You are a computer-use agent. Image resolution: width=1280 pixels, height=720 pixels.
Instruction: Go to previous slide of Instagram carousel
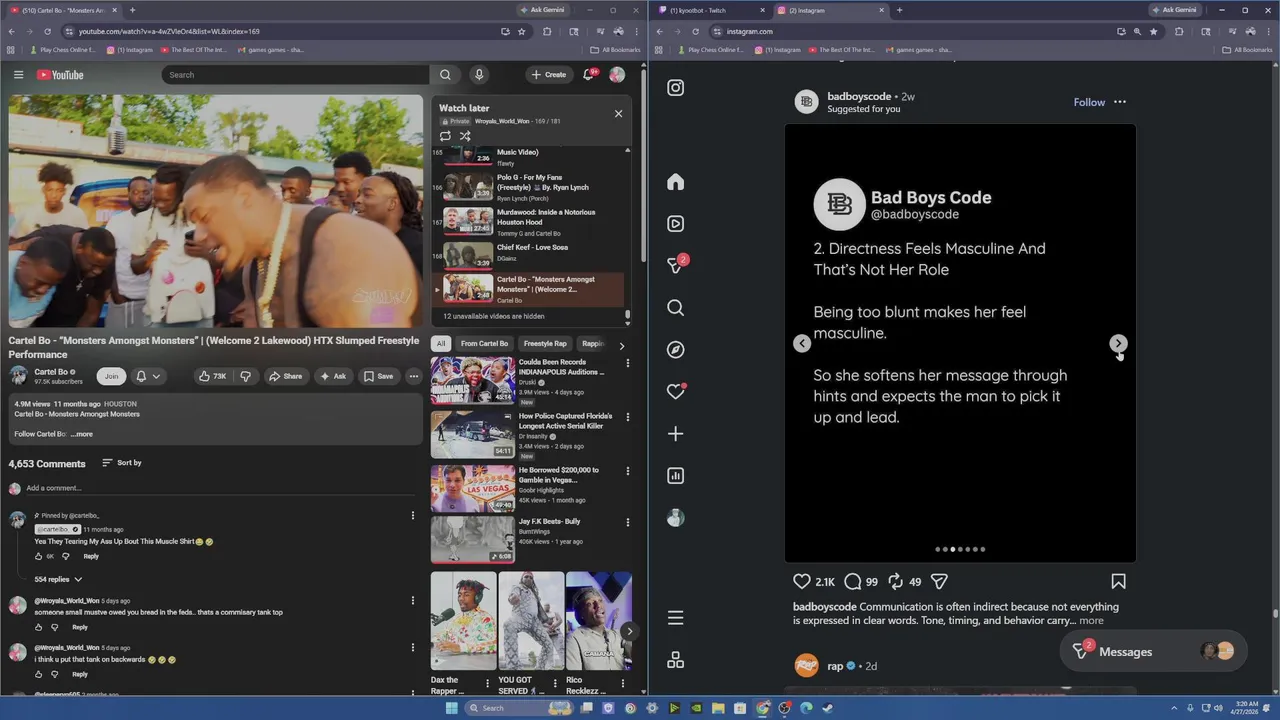tap(802, 343)
